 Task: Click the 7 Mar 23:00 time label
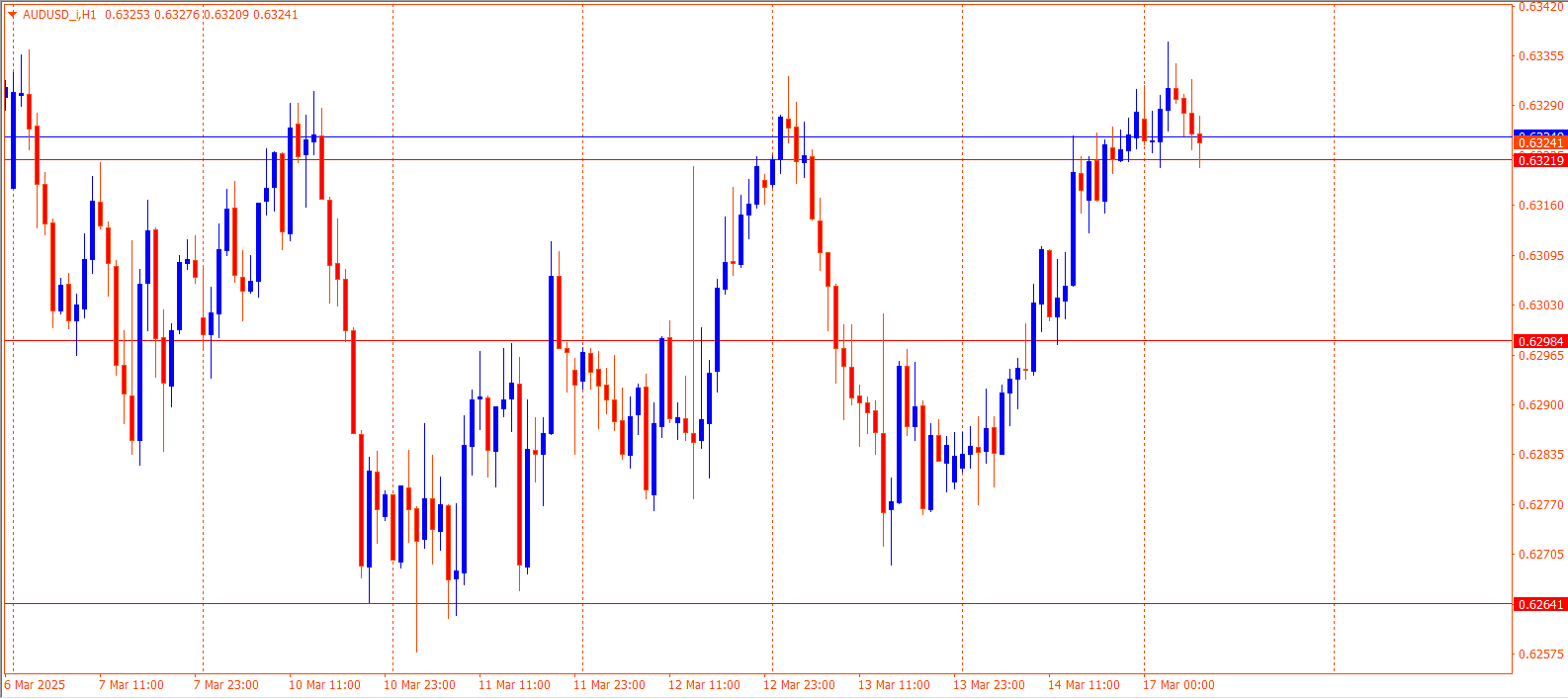click(226, 685)
